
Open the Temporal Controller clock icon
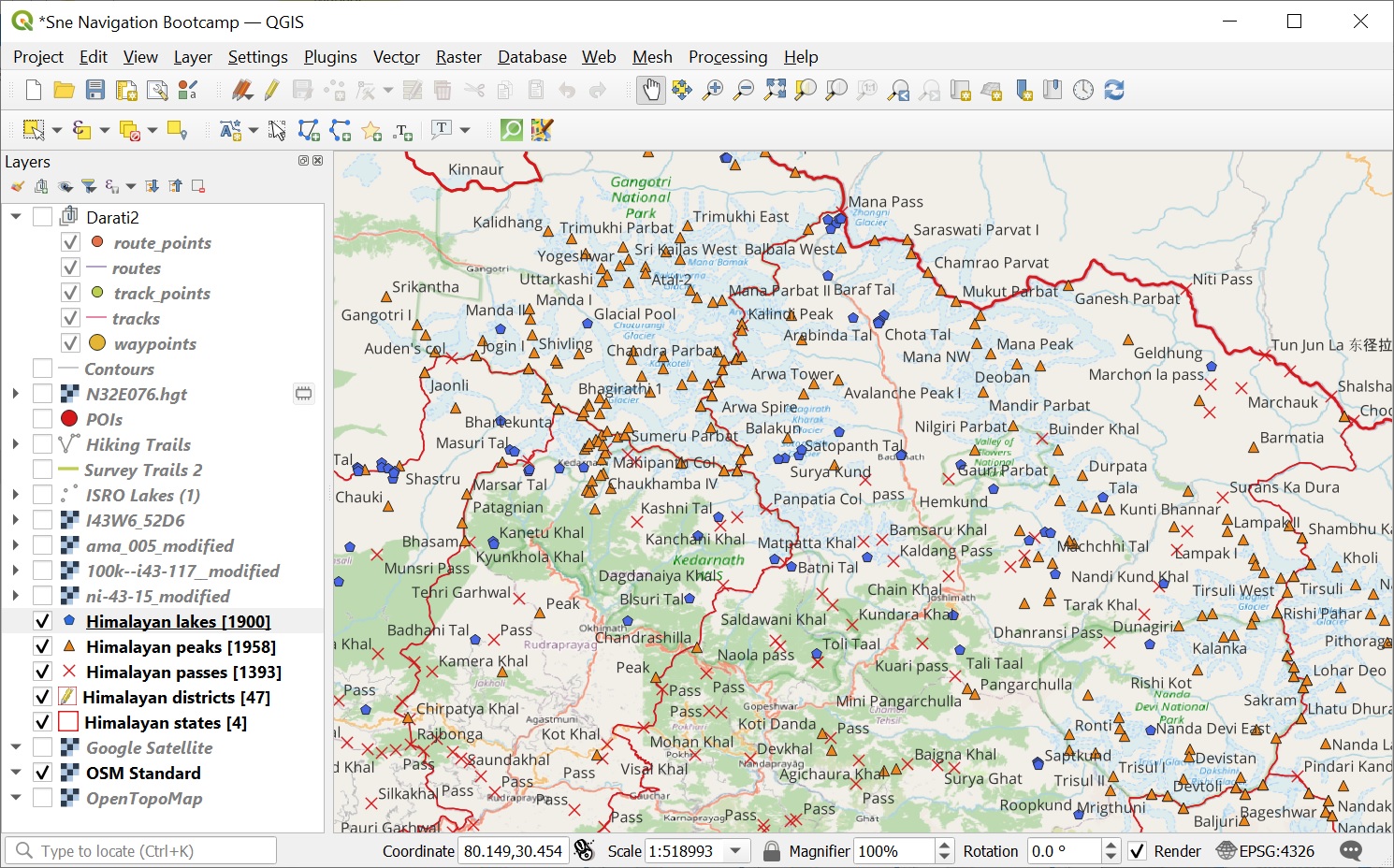point(1082,90)
